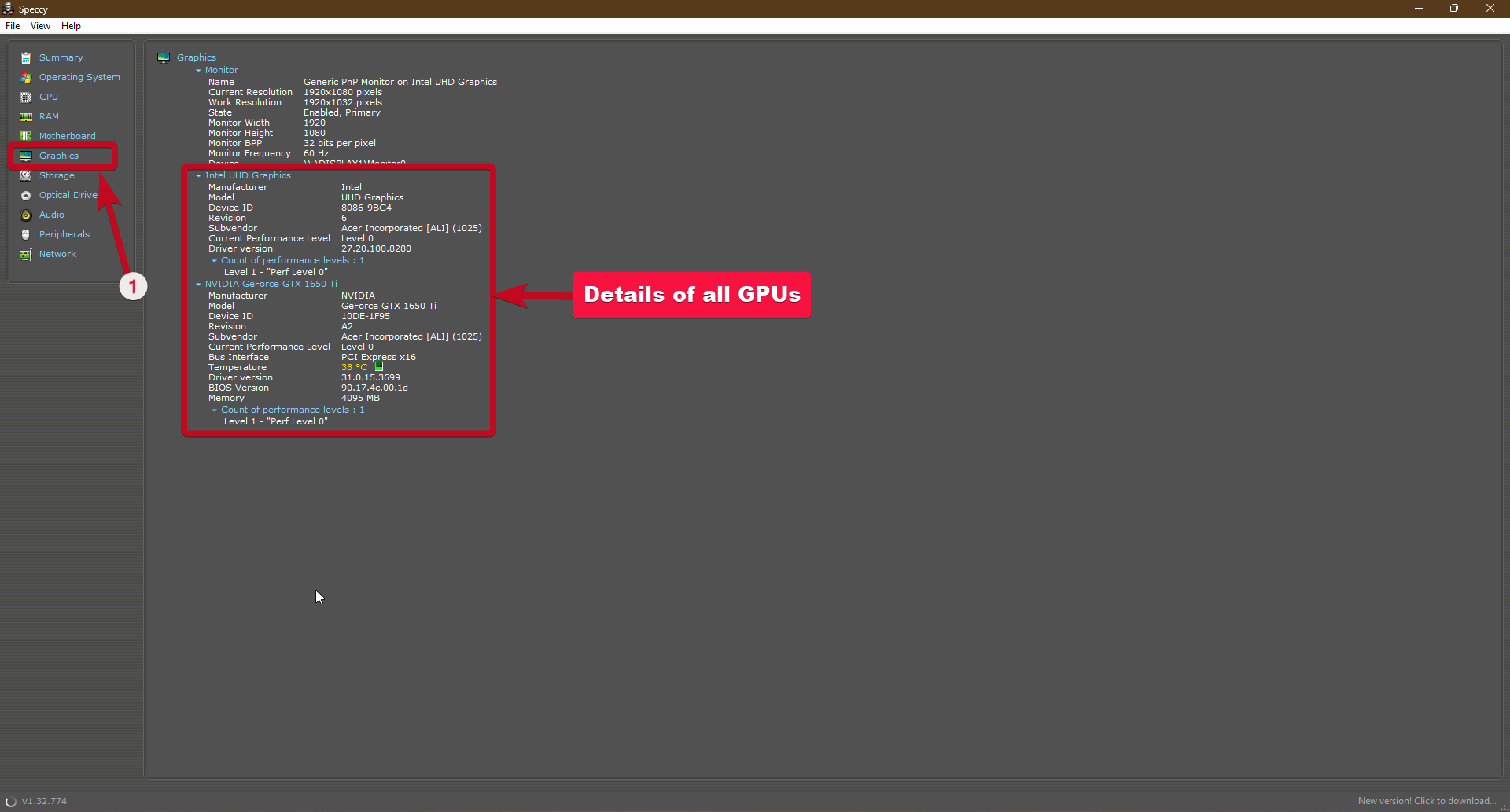Collapse the Intel UHD Graphics section
Screen dimensions: 1510x812
(198, 175)
